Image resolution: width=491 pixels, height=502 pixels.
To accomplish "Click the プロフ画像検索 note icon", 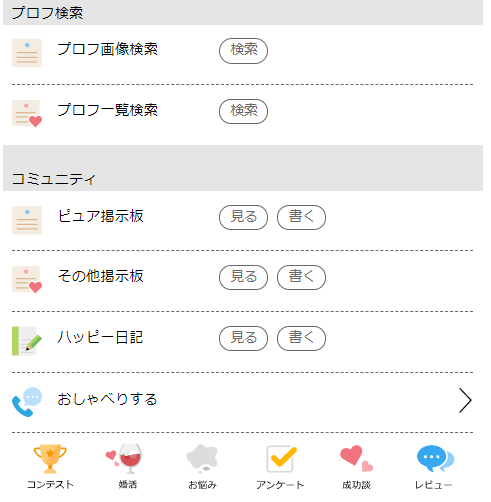I will pyautogui.click(x=27, y=53).
